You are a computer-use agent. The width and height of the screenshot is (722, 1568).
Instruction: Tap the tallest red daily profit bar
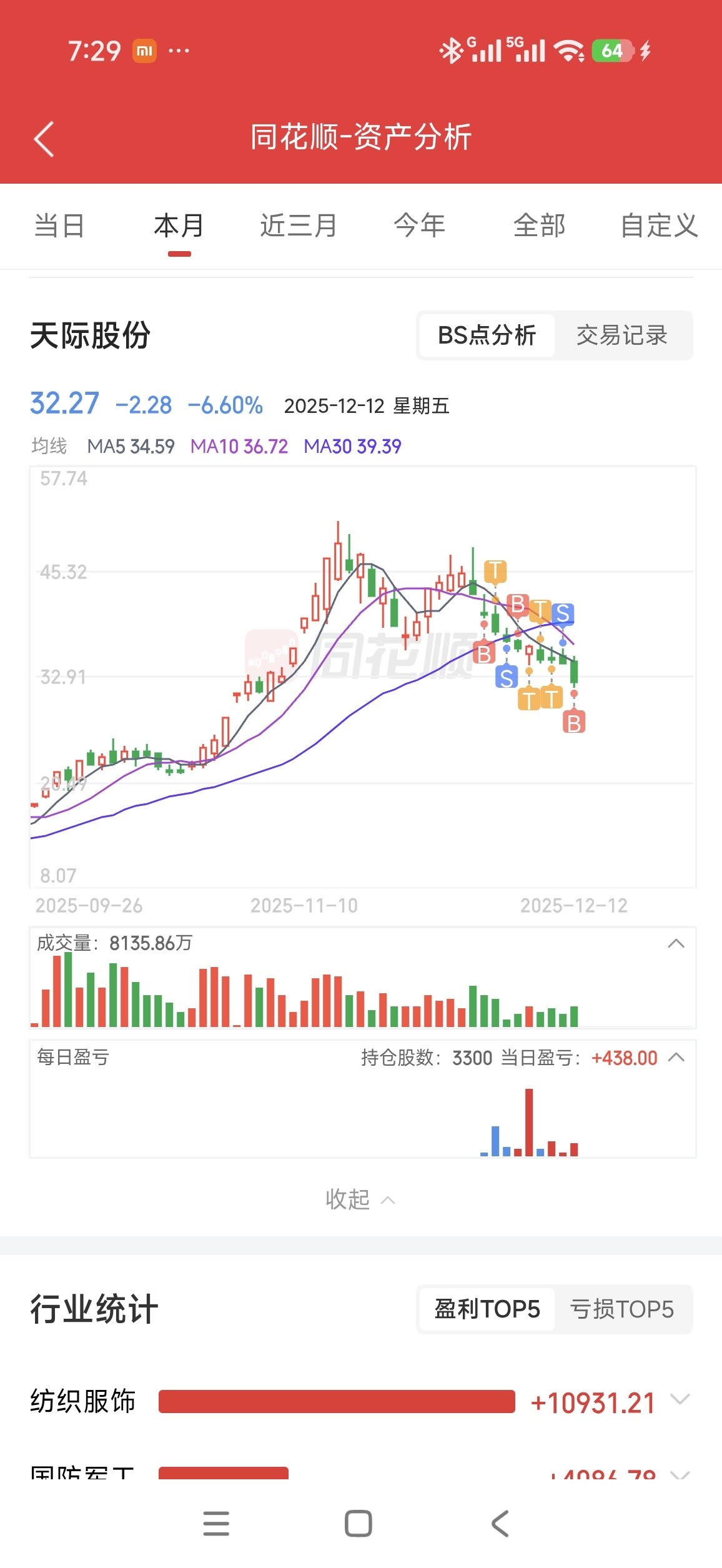click(x=529, y=1122)
